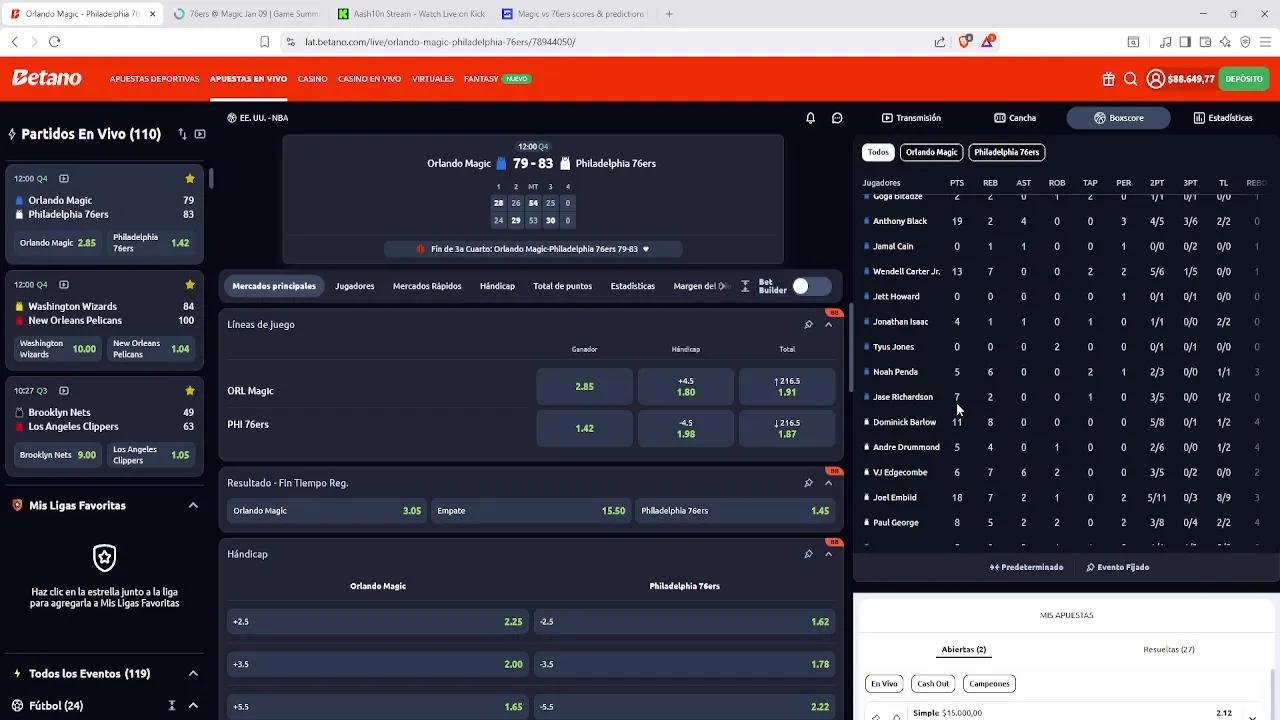Screen dimensions: 1280x720
Task: Pin the Resultado - Fin Tiempo Reg. market
Action: [x=808, y=483]
